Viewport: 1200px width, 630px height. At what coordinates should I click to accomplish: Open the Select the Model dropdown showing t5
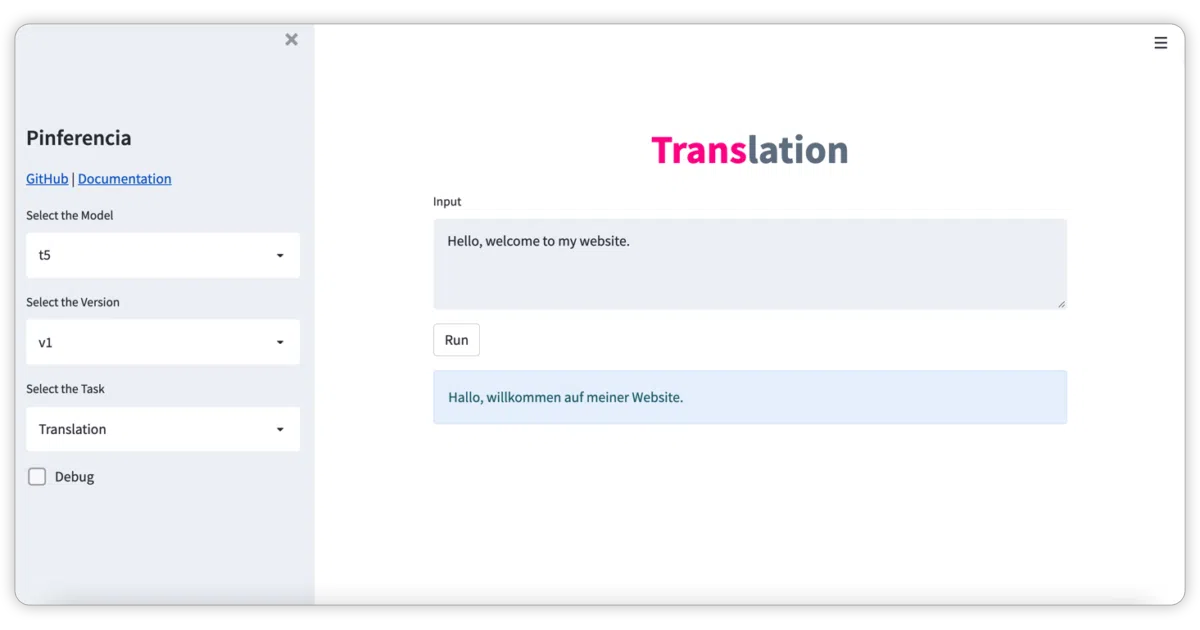point(163,255)
